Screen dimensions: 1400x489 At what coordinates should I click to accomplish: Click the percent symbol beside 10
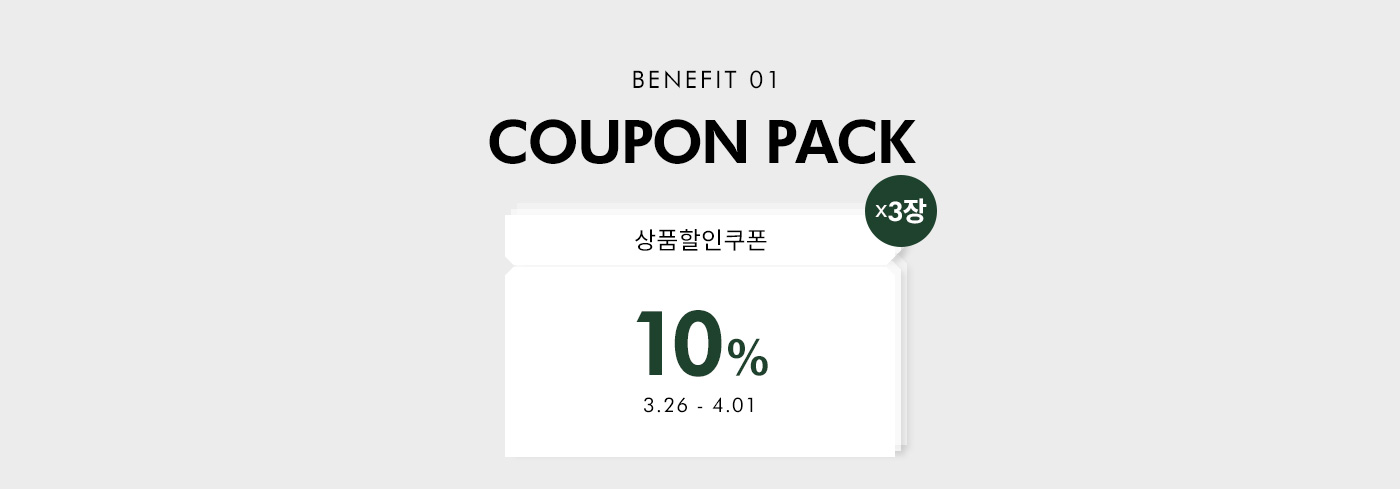point(748,358)
